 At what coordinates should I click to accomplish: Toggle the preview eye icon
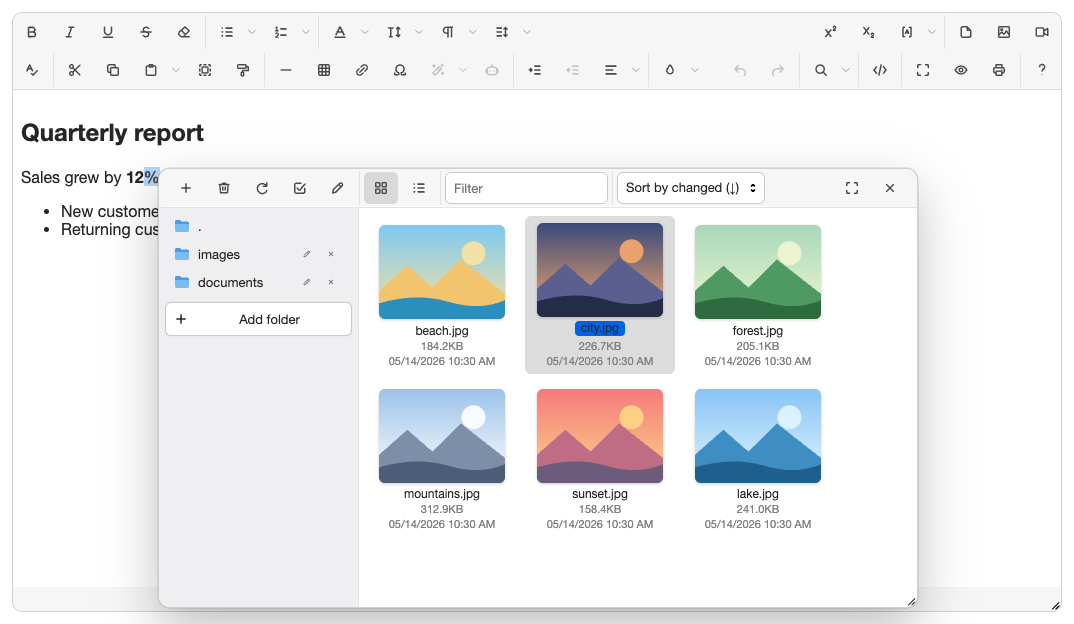(x=961, y=70)
